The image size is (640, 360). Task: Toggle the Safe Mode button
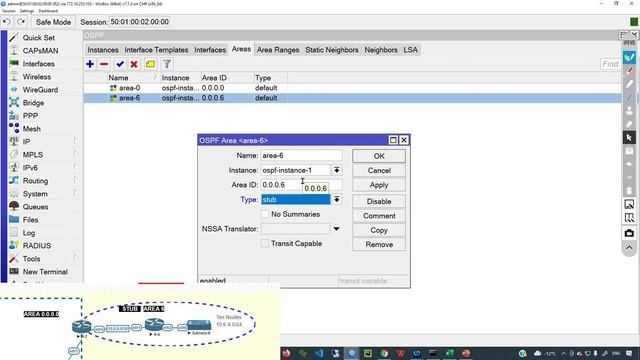pos(53,22)
